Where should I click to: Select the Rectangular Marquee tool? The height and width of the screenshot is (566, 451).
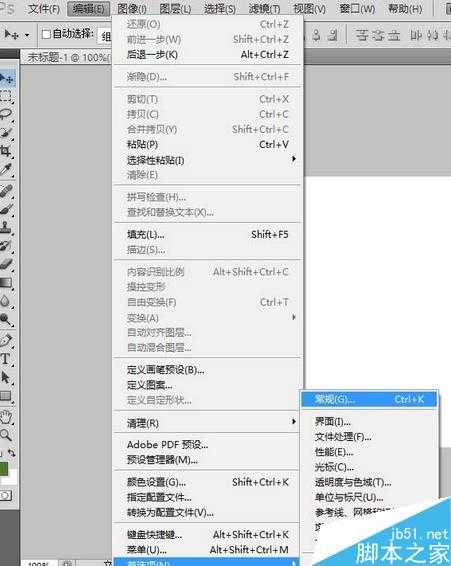click(x=6, y=96)
